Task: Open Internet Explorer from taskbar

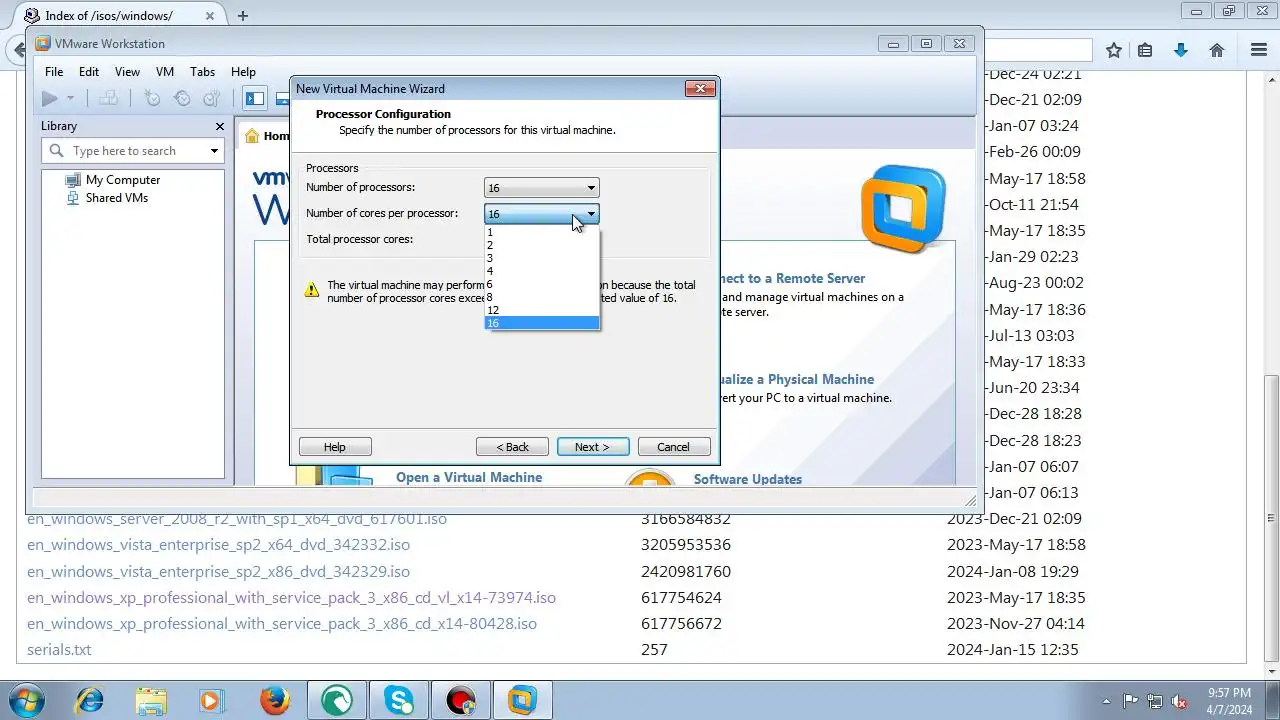Action: 89,700
